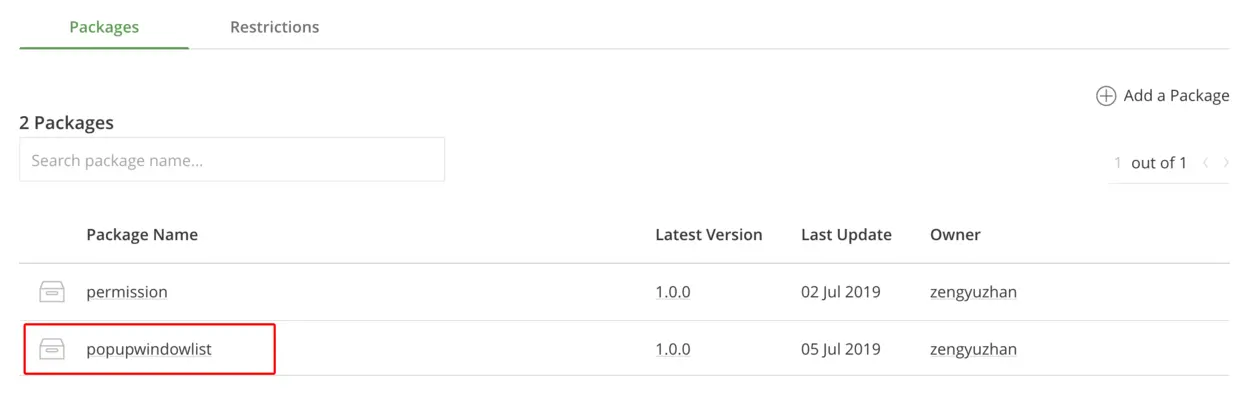The width and height of the screenshot is (1240, 413).
Task: Click the plus circle icon for Add a Package
Action: 1106,96
